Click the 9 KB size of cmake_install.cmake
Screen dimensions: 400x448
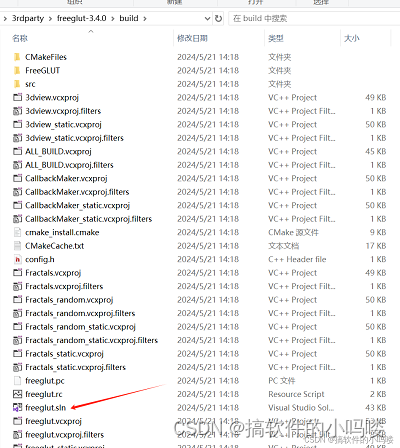[378, 232]
